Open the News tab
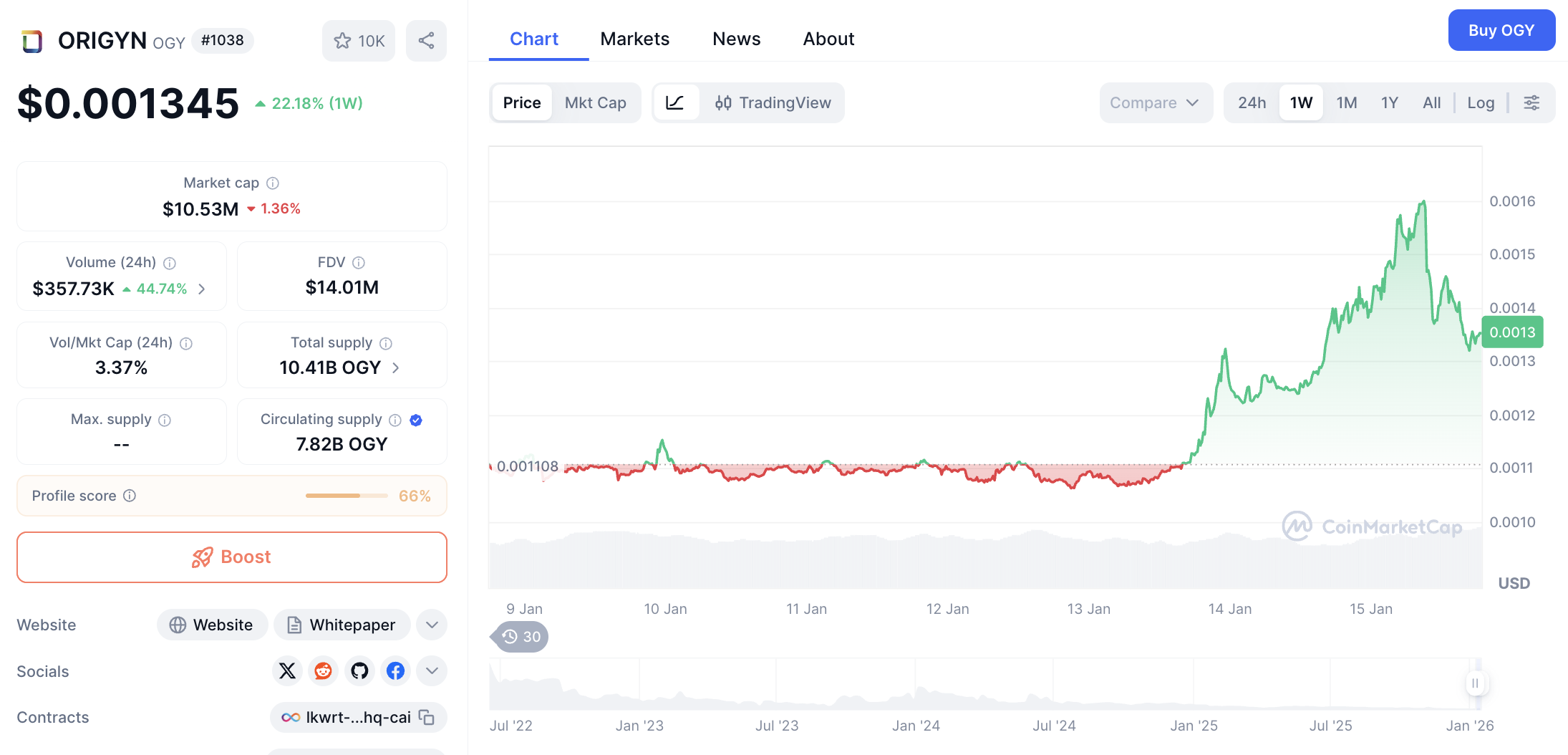This screenshot has height=755, width=1568. (736, 39)
